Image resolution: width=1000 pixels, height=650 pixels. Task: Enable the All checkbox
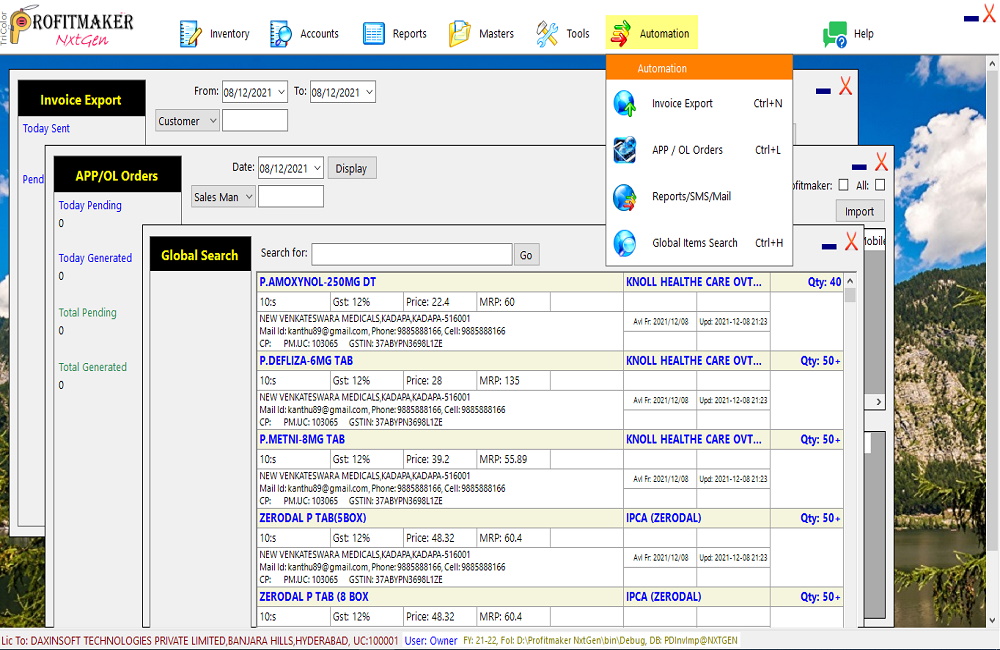pyautogui.click(x=880, y=185)
